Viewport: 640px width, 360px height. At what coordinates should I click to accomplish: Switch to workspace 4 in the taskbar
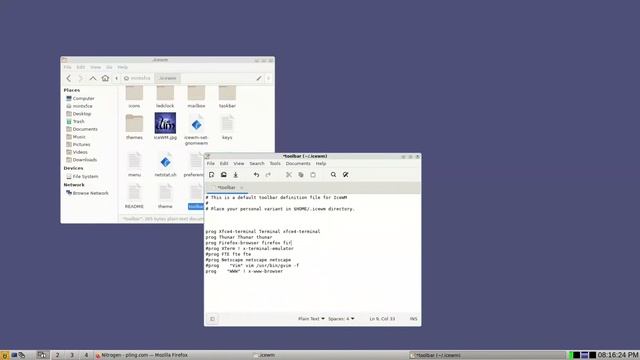(86, 355)
